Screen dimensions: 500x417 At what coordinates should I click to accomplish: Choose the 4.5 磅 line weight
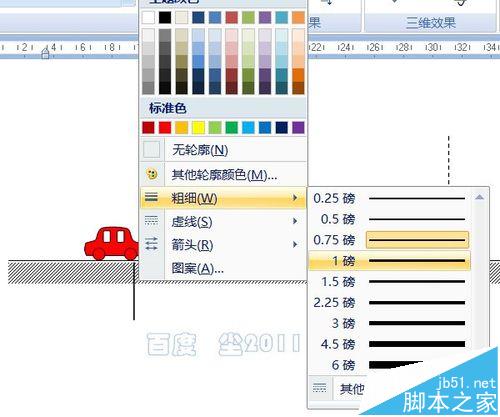[x=389, y=344]
